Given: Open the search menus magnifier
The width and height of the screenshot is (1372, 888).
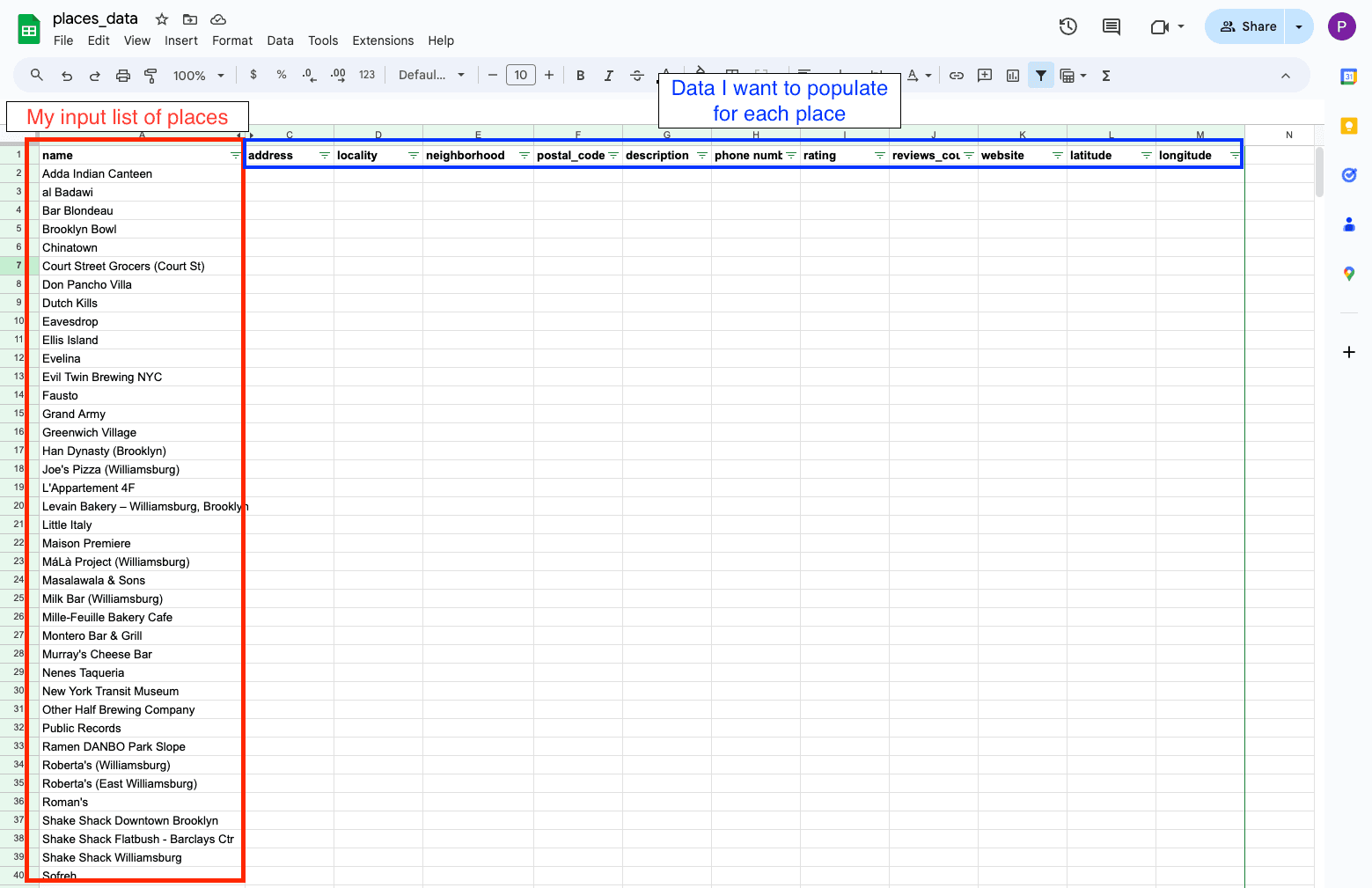Looking at the screenshot, I should click(x=37, y=75).
